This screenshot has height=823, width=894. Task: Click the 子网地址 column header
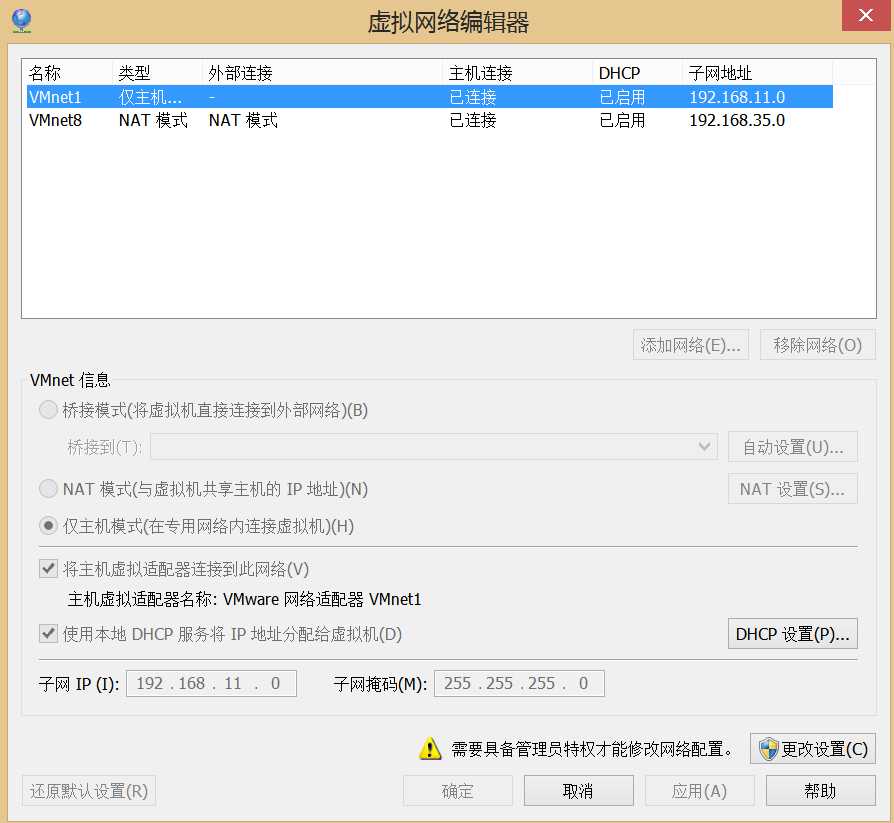[757, 72]
